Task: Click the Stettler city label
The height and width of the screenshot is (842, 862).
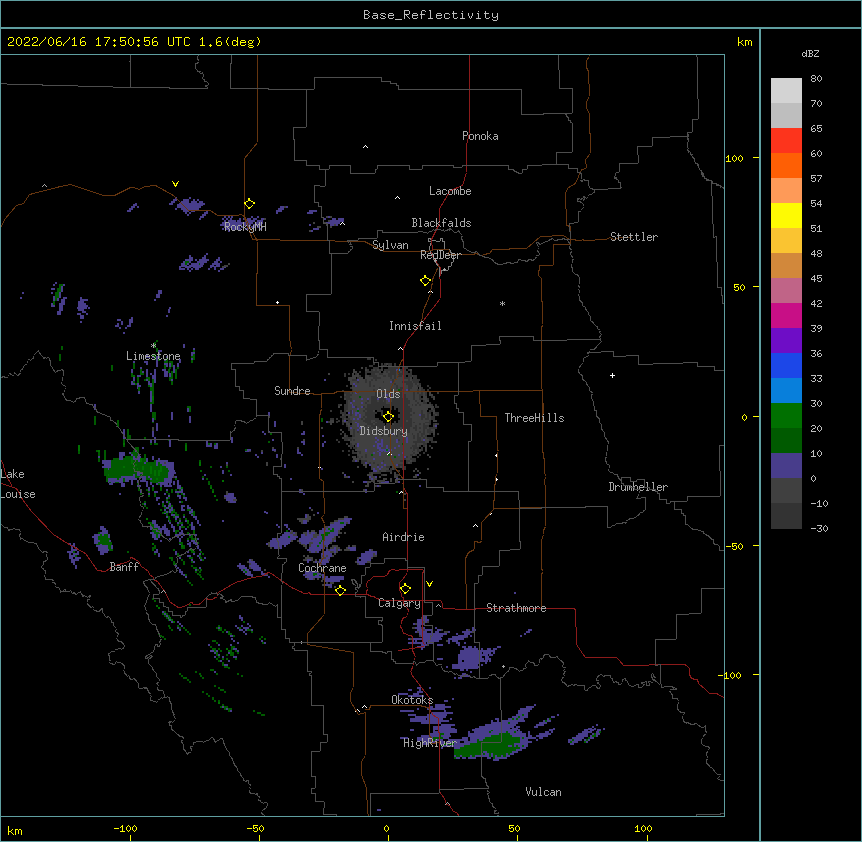Action: [x=634, y=237]
